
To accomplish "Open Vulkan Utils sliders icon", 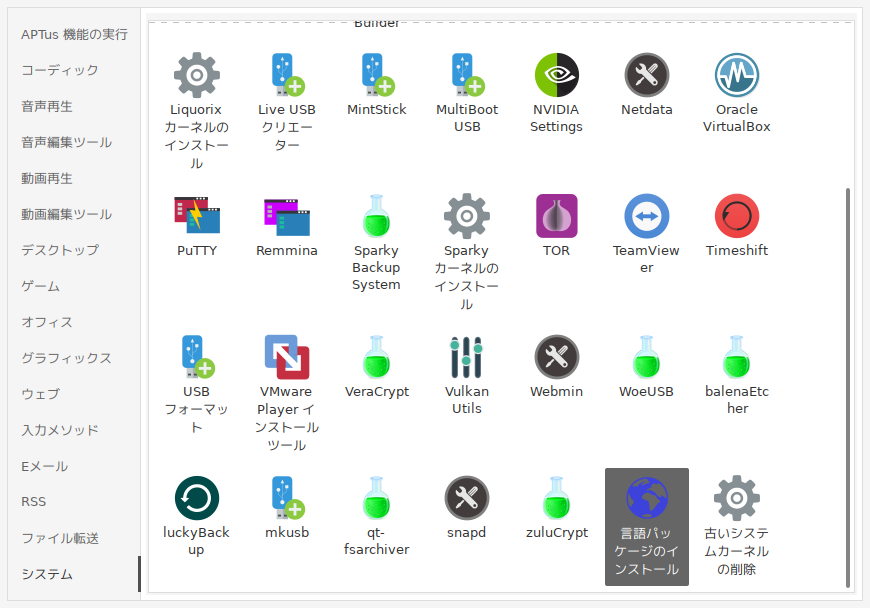I will [x=467, y=357].
